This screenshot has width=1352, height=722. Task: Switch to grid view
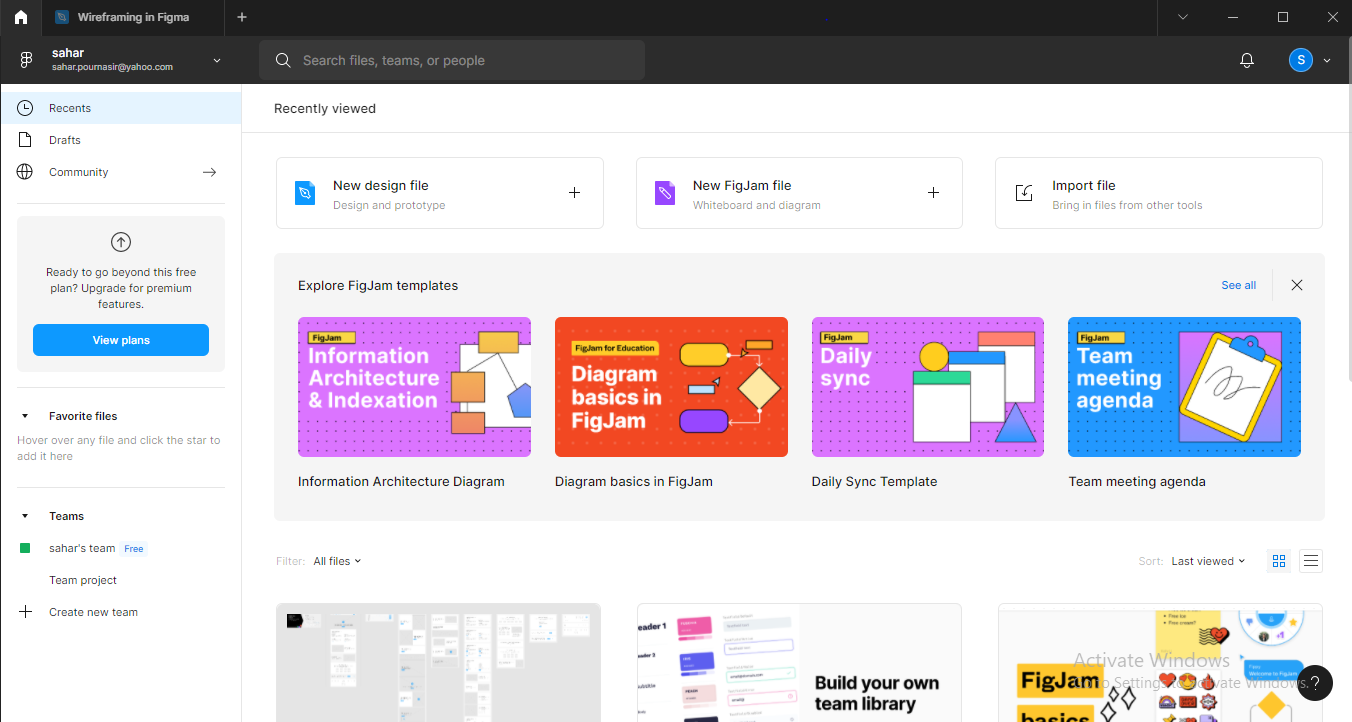1279,561
